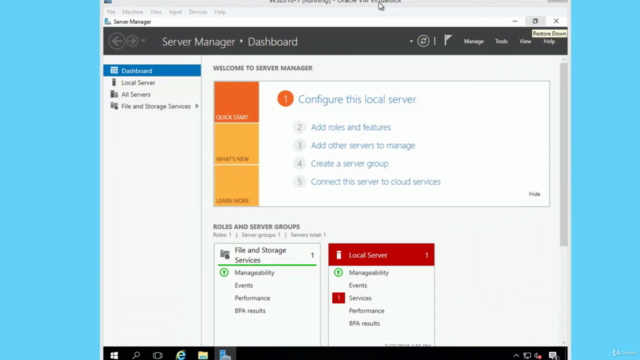Click the Local Server sidebar icon
The image size is (640, 360).
point(114,82)
